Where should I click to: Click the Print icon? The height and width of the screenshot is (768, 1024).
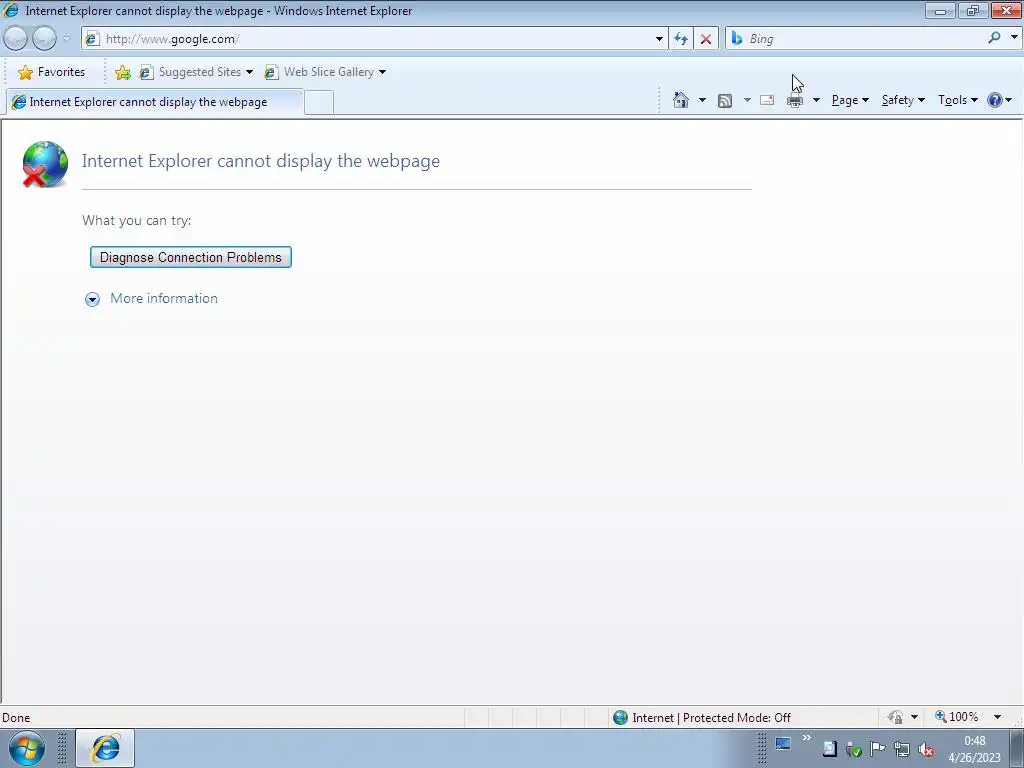[x=795, y=100]
